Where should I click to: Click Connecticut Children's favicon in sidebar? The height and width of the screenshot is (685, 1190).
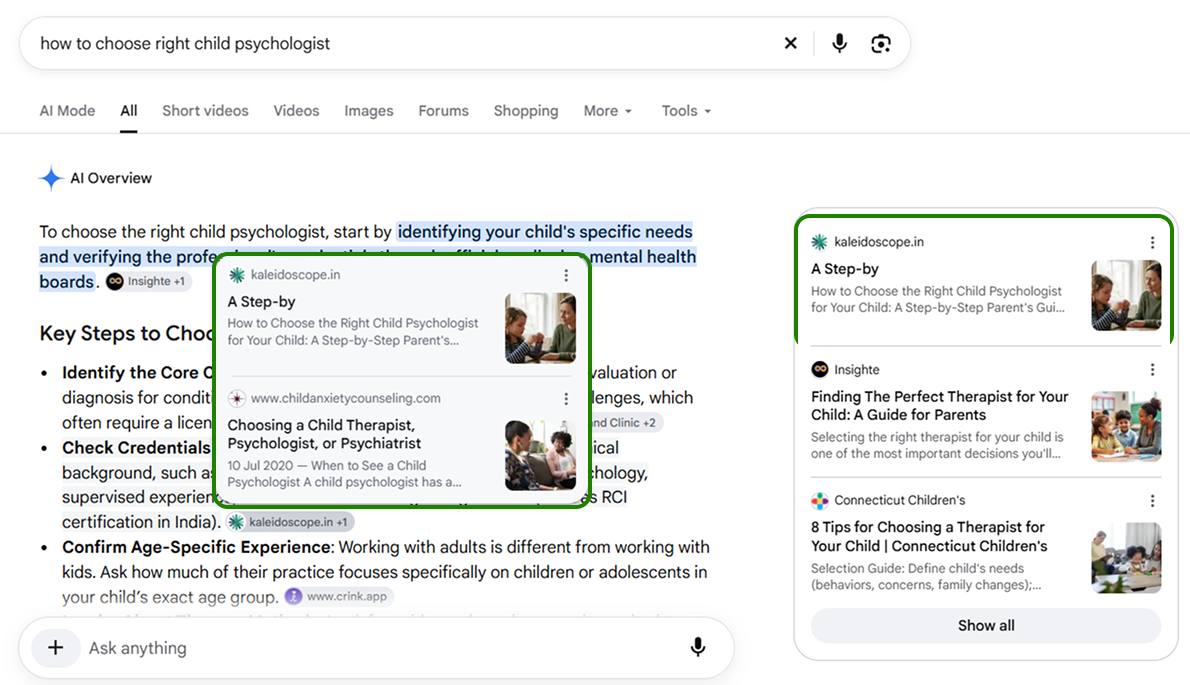[x=820, y=501]
